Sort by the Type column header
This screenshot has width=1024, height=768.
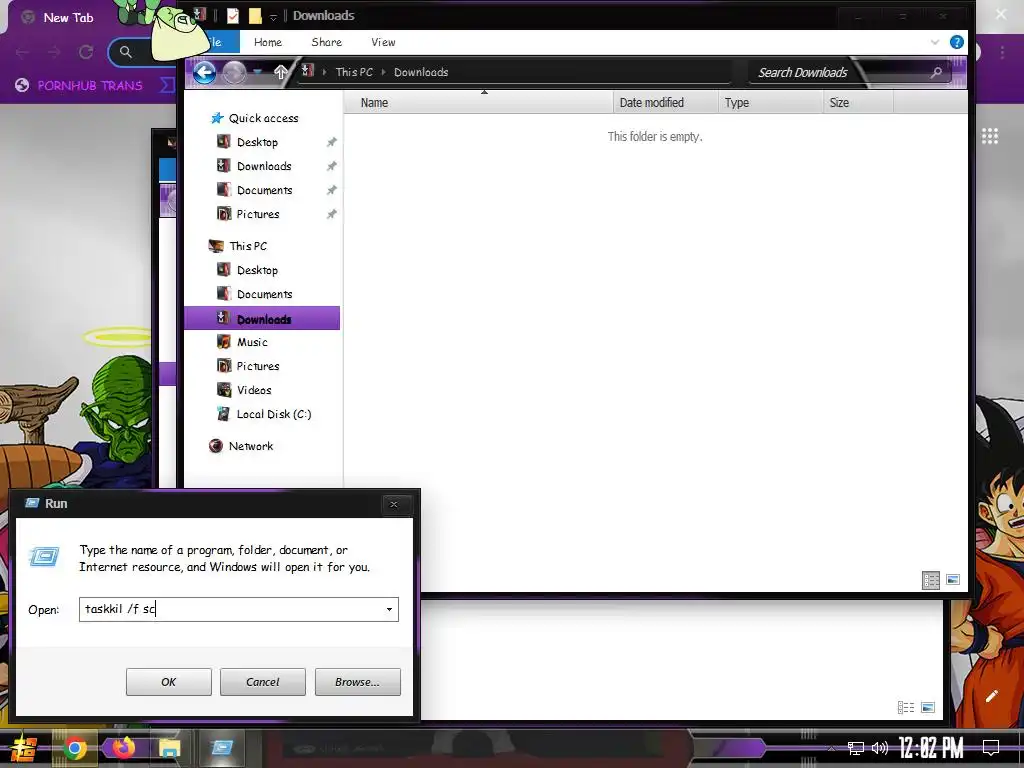click(770, 103)
